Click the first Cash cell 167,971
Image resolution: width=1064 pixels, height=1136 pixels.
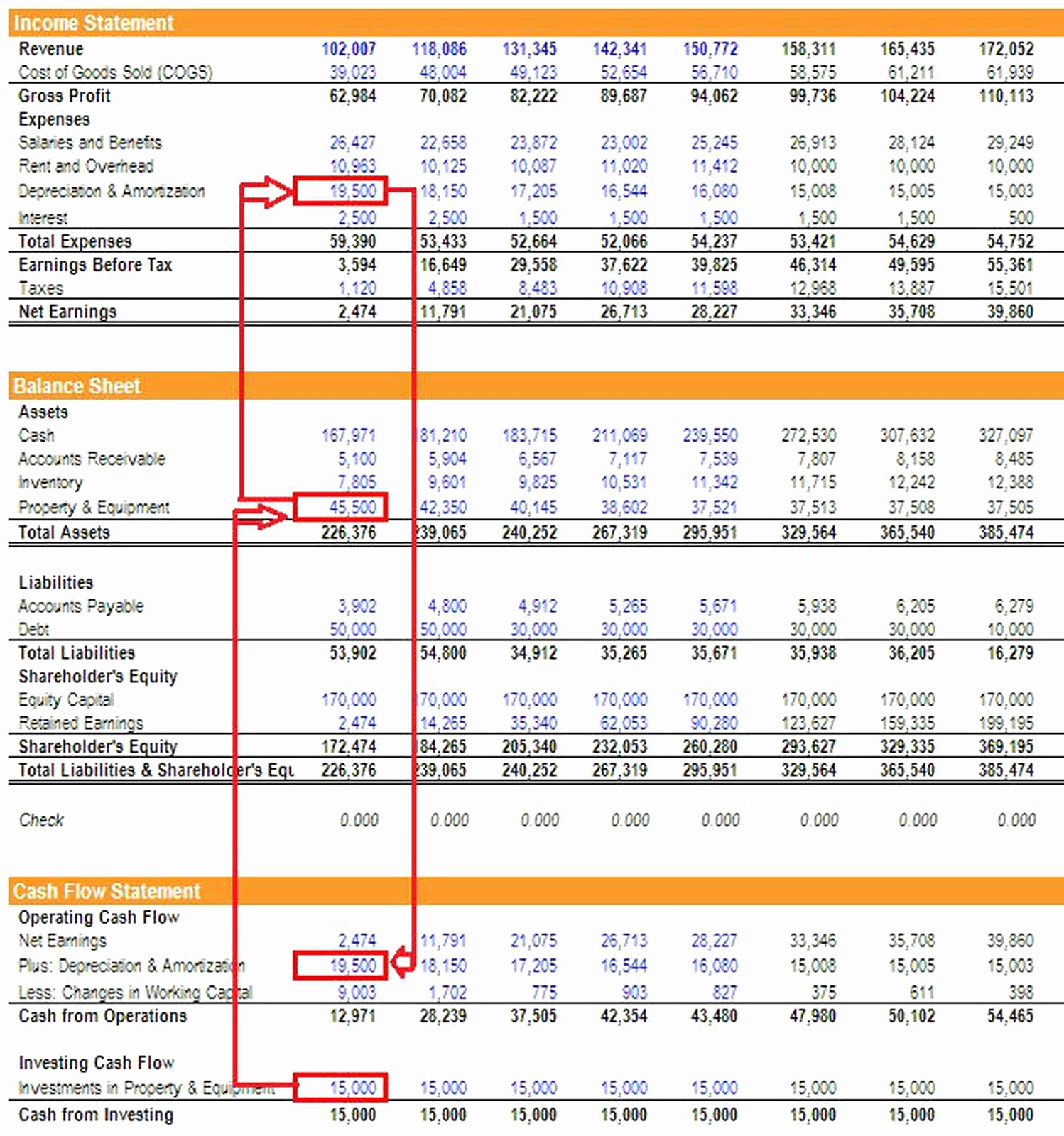pos(348,435)
